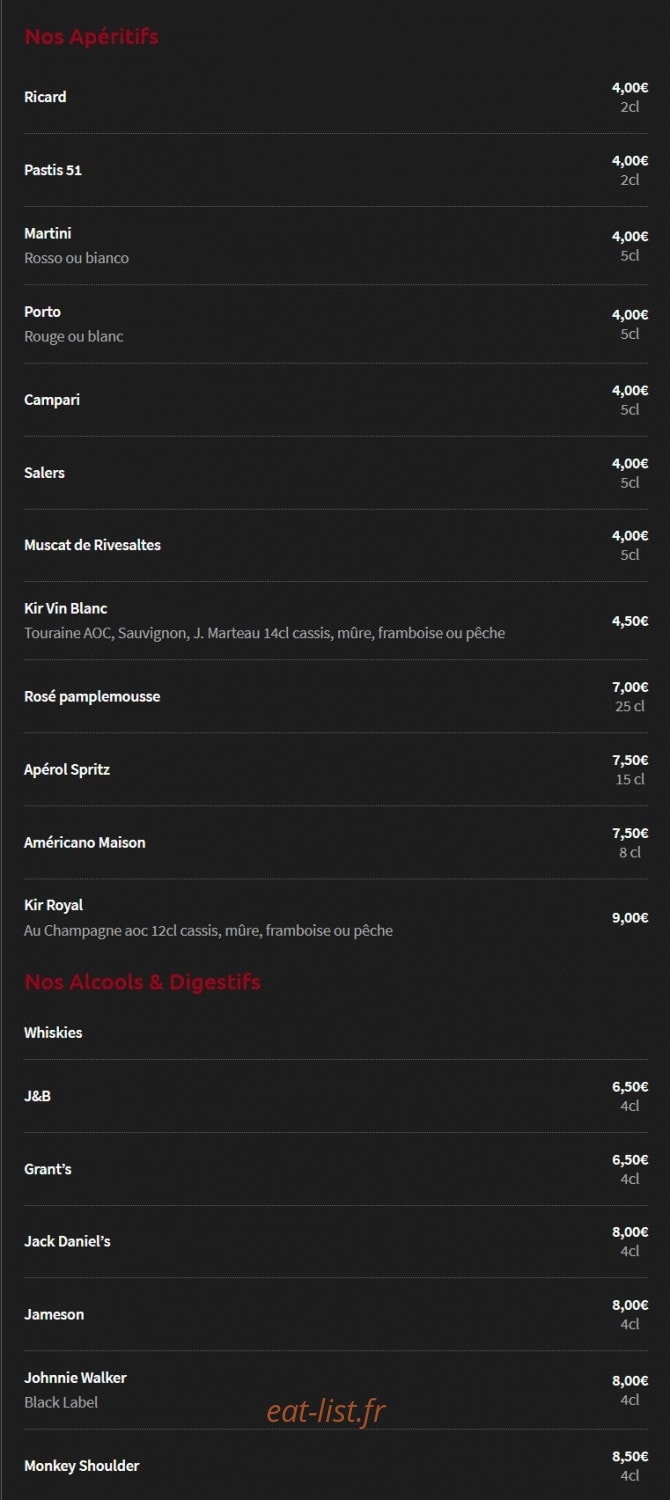
Task: Click the Nos Apéritifs heading
Action: click(91, 37)
